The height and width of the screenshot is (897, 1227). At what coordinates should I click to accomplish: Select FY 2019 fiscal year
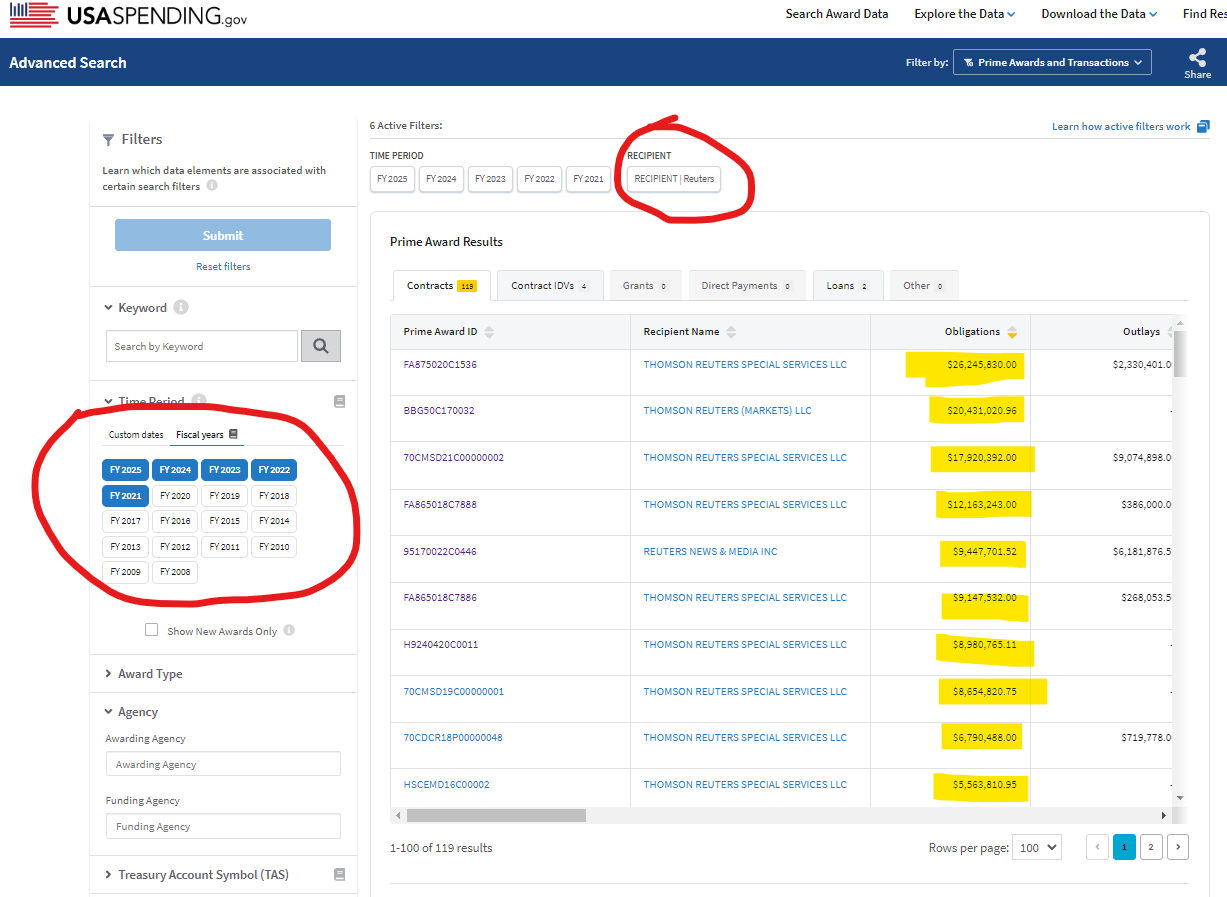point(224,496)
